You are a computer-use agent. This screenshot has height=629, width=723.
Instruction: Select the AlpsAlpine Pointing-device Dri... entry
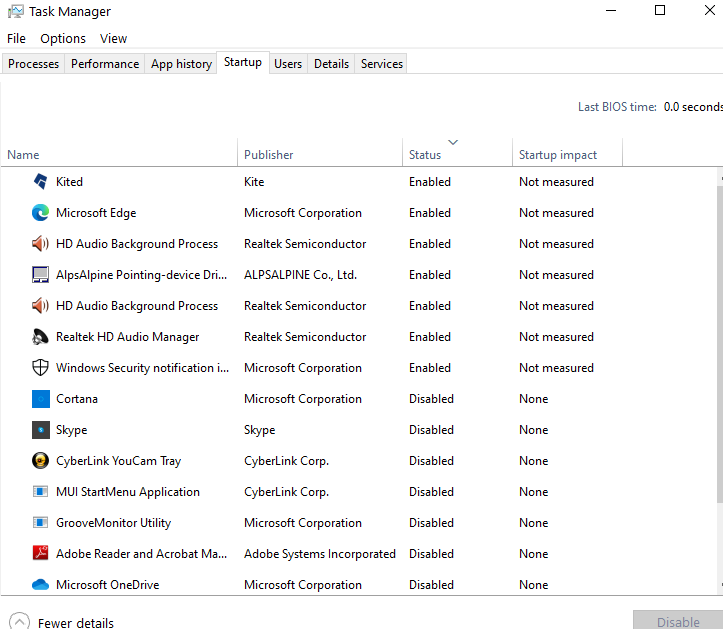coord(142,274)
